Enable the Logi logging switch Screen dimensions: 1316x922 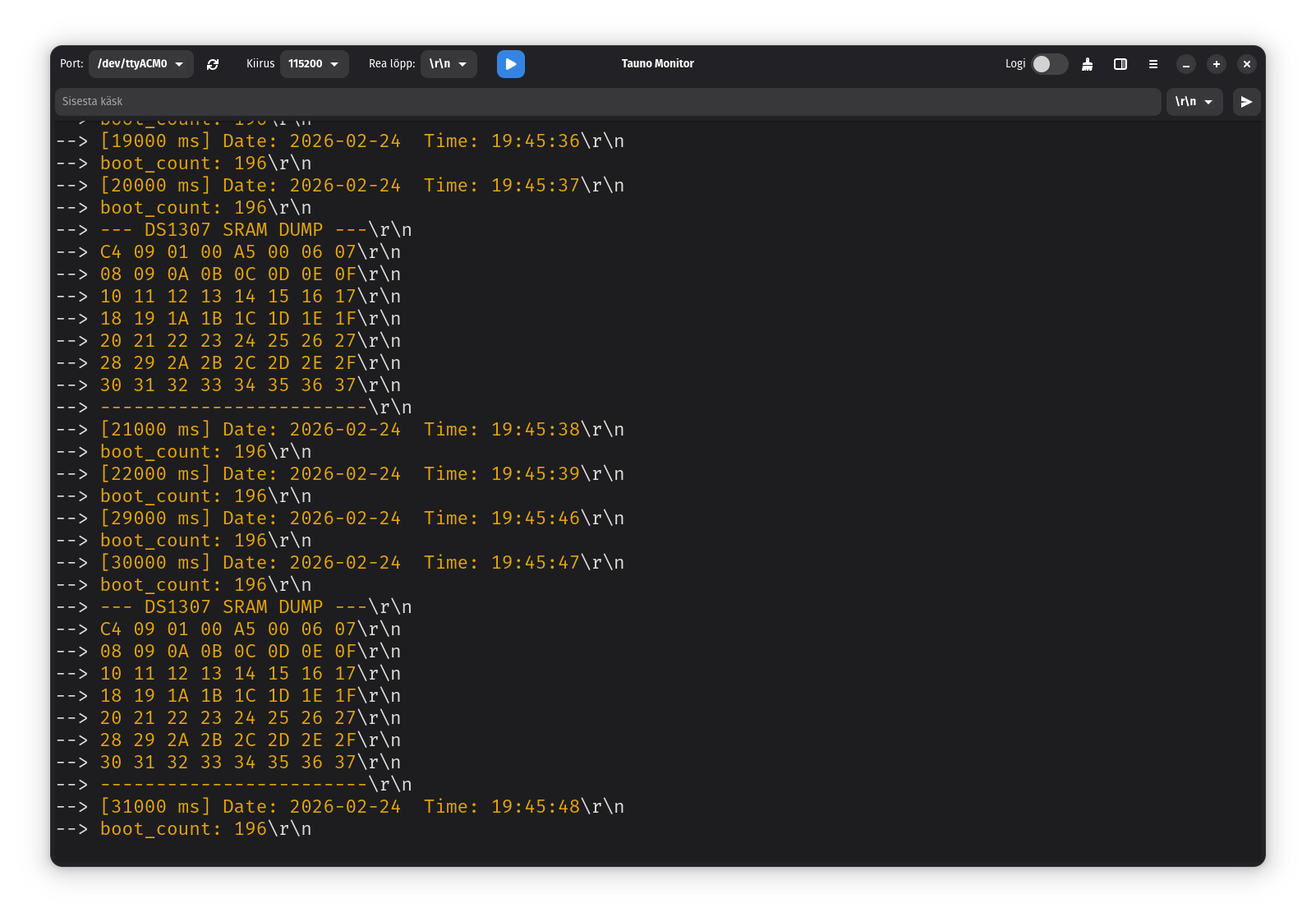click(1049, 64)
